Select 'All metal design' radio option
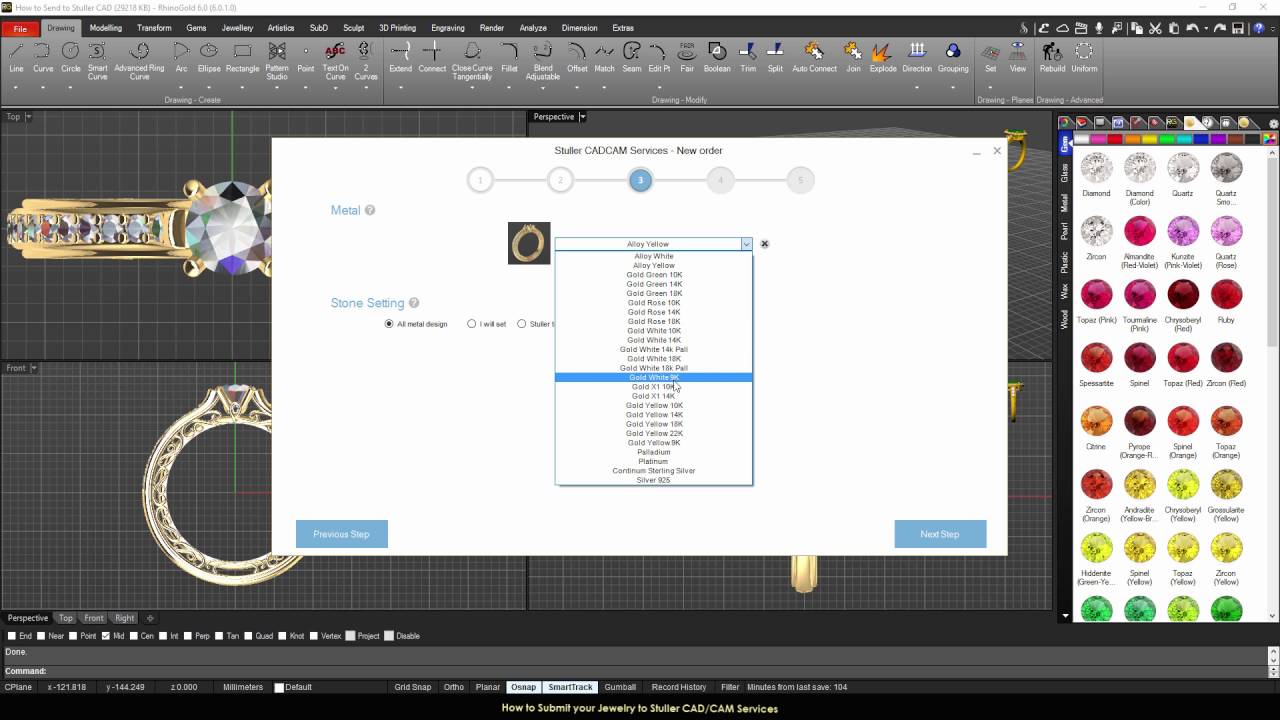Image resolution: width=1280 pixels, height=720 pixels. (389, 324)
